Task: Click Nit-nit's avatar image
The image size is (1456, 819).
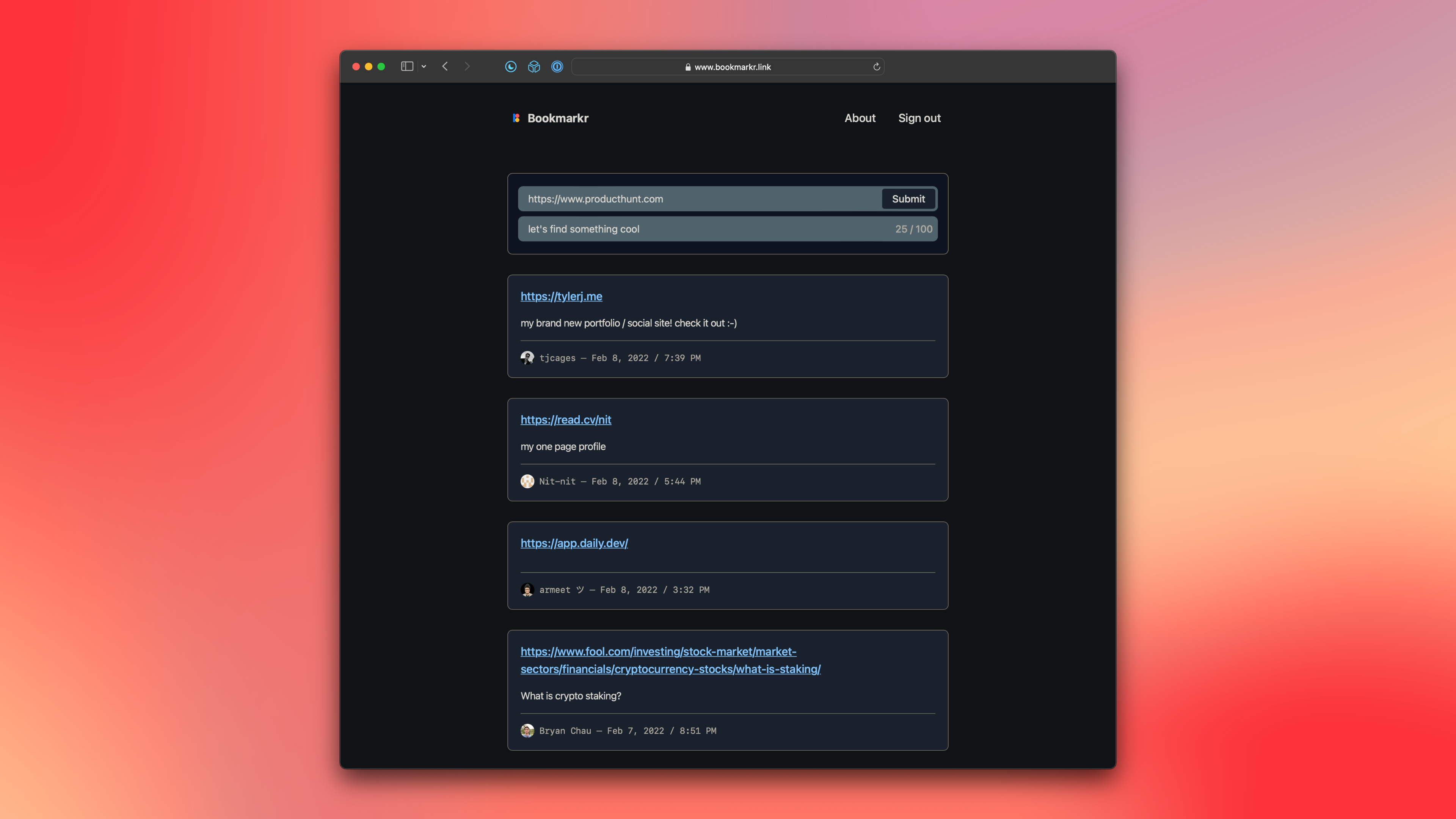Action: tap(527, 481)
